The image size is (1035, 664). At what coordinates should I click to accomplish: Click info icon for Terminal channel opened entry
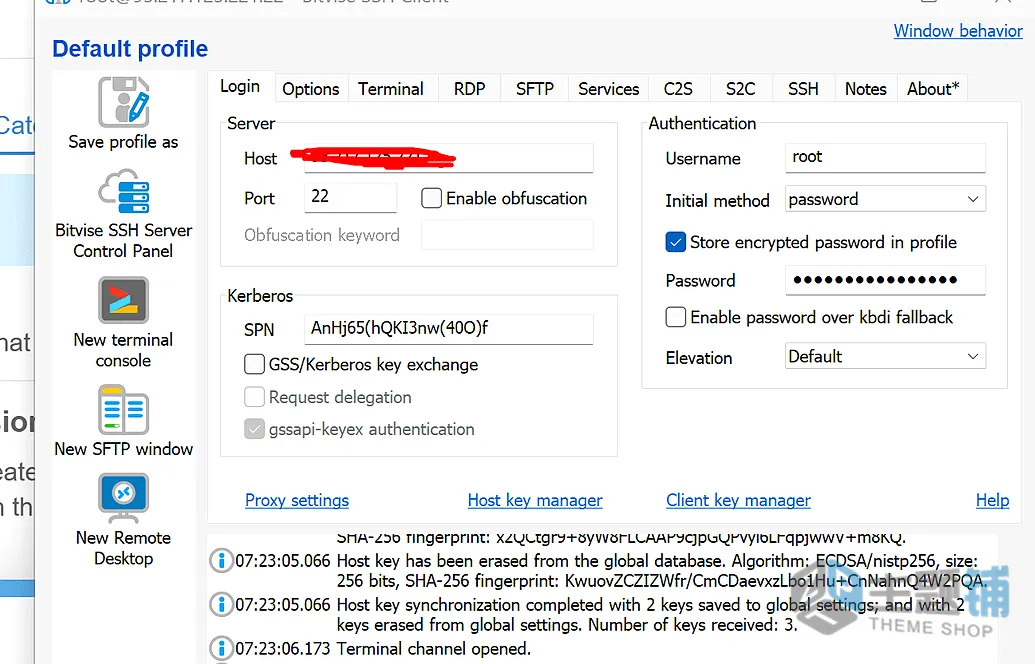(x=221, y=648)
